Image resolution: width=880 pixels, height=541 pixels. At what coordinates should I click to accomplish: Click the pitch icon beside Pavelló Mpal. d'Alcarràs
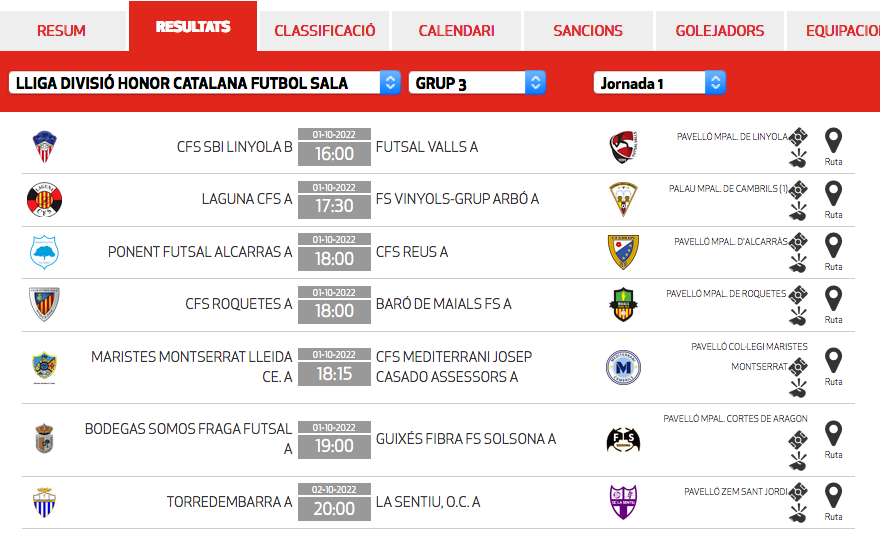[x=797, y=241]
